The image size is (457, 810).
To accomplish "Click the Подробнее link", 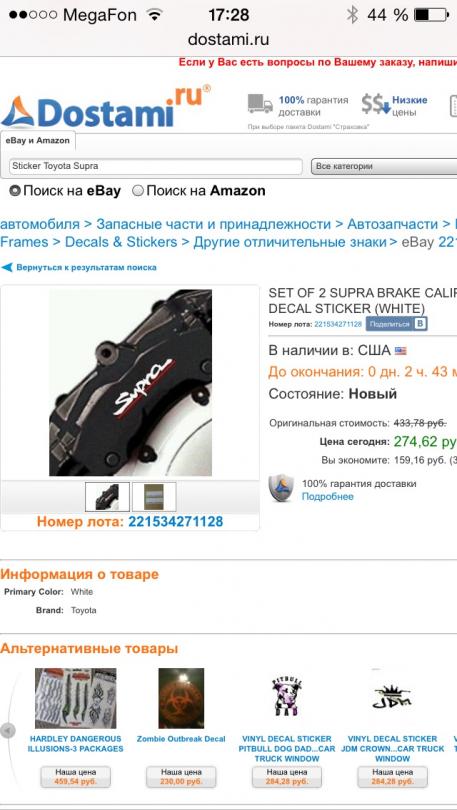I will pyautogui.click(x=328, y=496).
